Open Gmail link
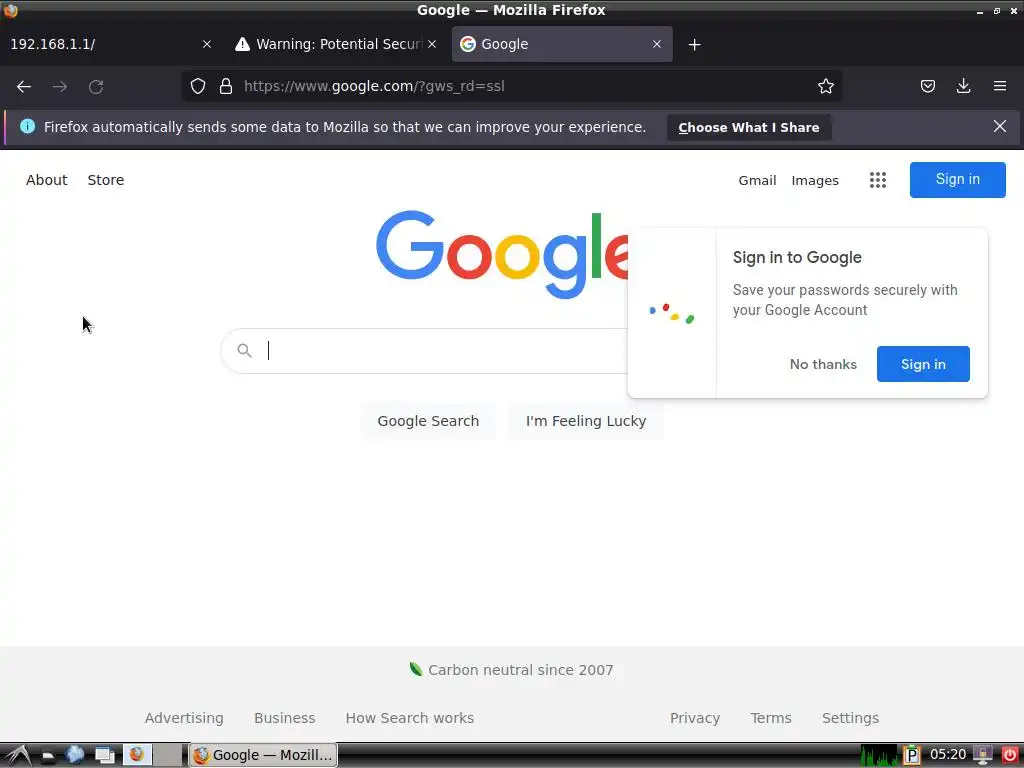1024x768 pixels. [757, 180]
